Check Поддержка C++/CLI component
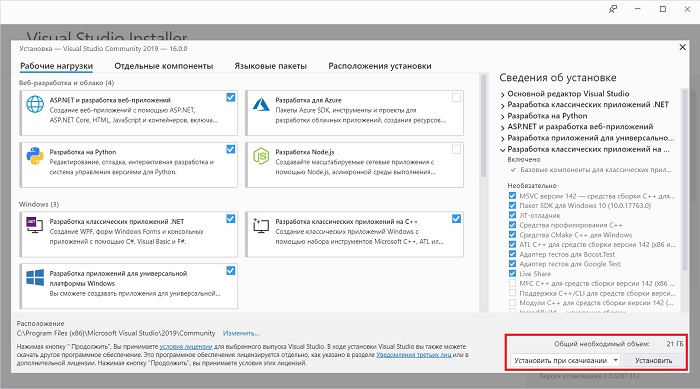700x389 pixels. 512,293
